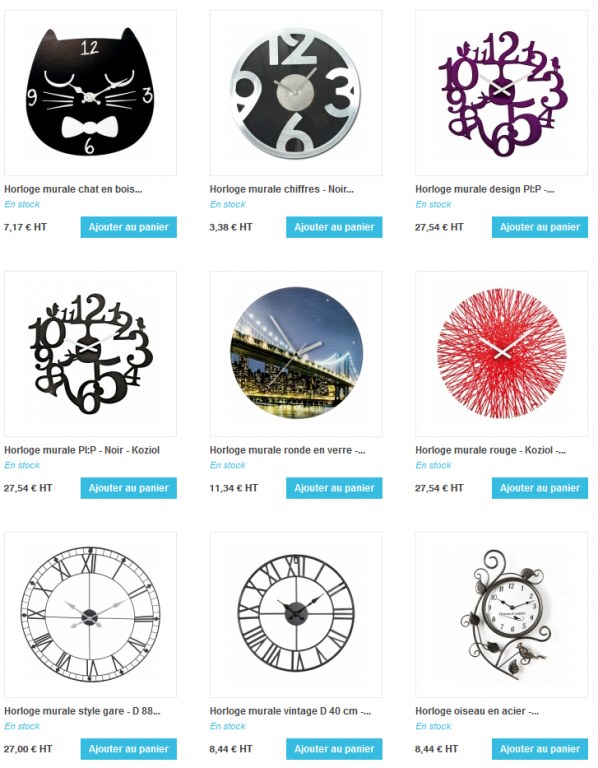Screen dimensions: 598x768
Task: Add the steel bird clock to cart
Action: coord(540,749)
